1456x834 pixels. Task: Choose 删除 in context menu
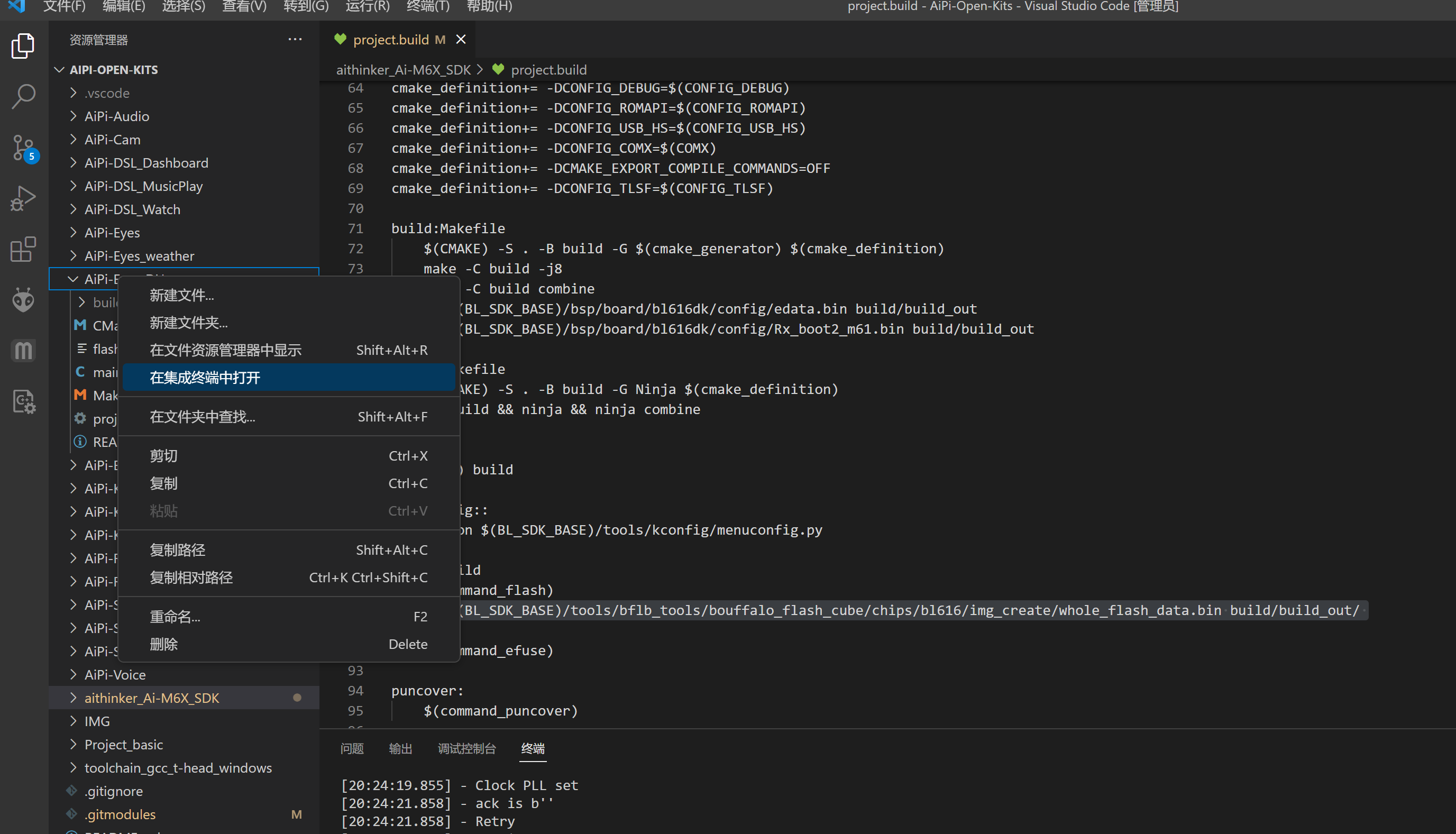[289, 644]
